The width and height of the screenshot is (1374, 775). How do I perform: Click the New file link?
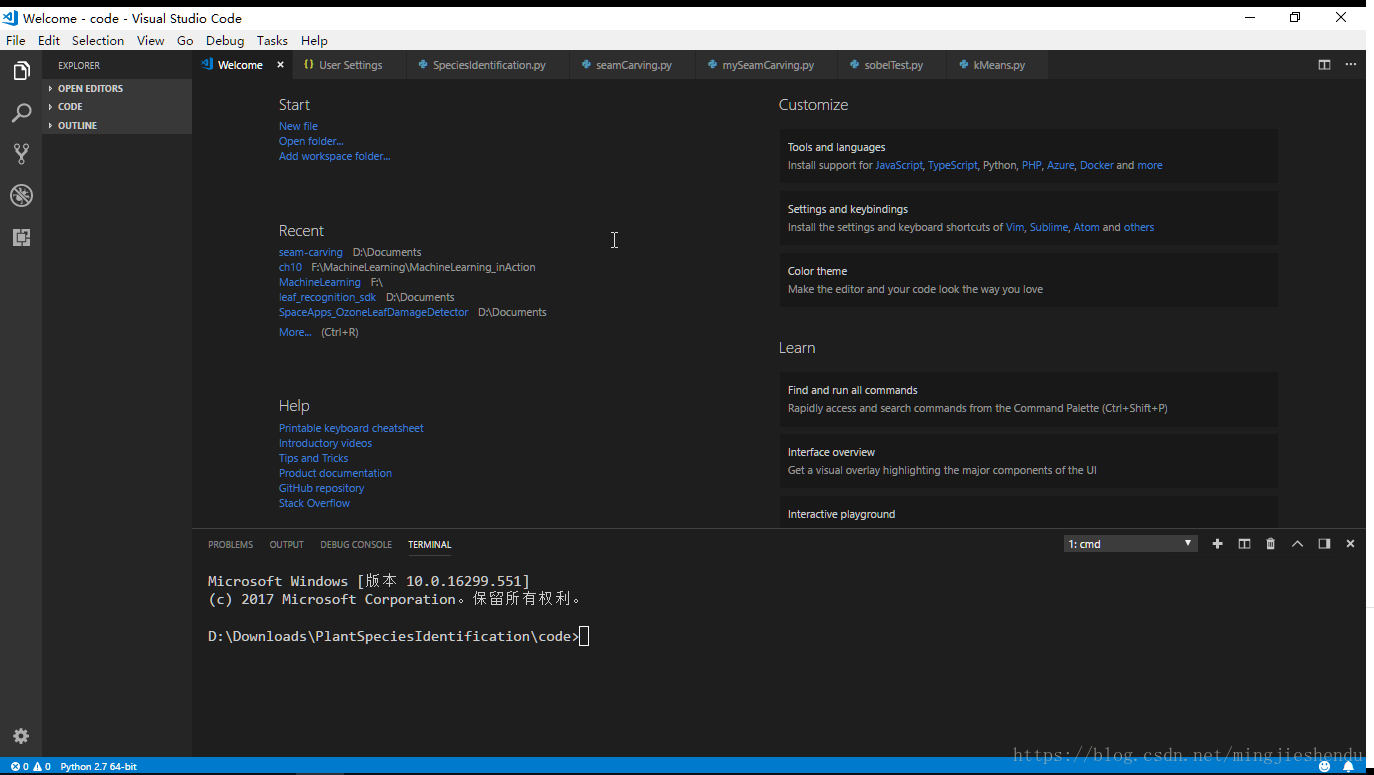point(298,126)
